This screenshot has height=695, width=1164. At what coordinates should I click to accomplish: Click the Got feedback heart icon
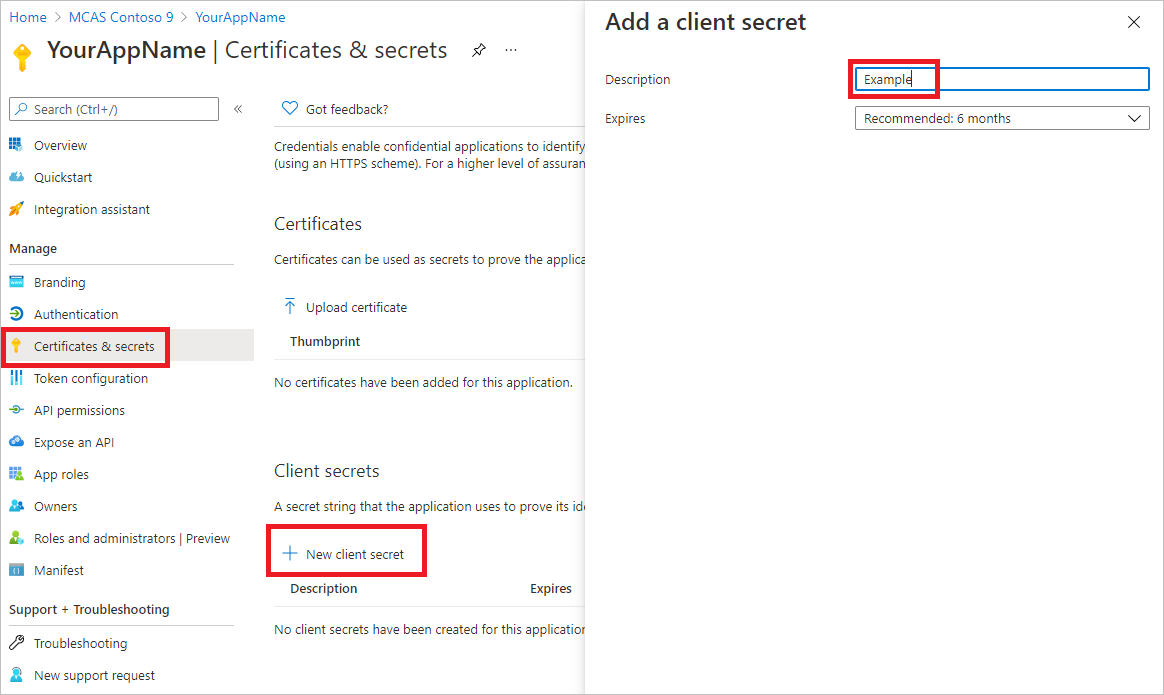(x=290, y=108)
